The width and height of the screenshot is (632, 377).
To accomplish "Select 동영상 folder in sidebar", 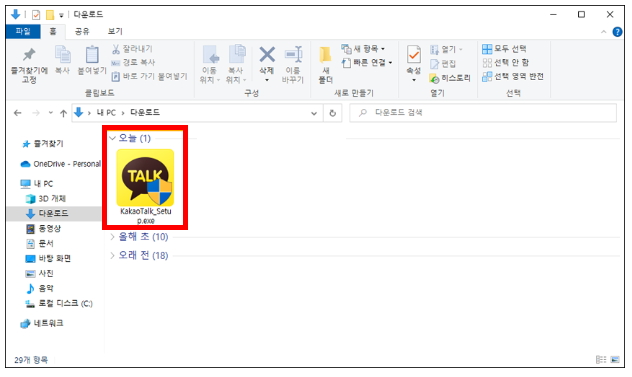I will click(x=44, y=229).
